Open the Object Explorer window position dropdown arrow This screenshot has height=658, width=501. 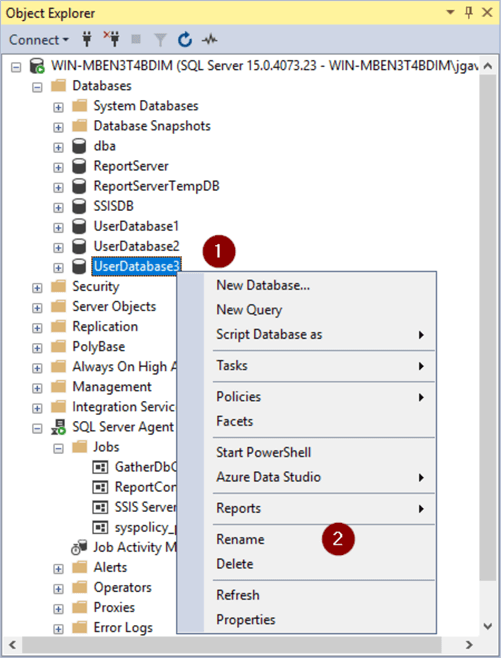(450, 12)
